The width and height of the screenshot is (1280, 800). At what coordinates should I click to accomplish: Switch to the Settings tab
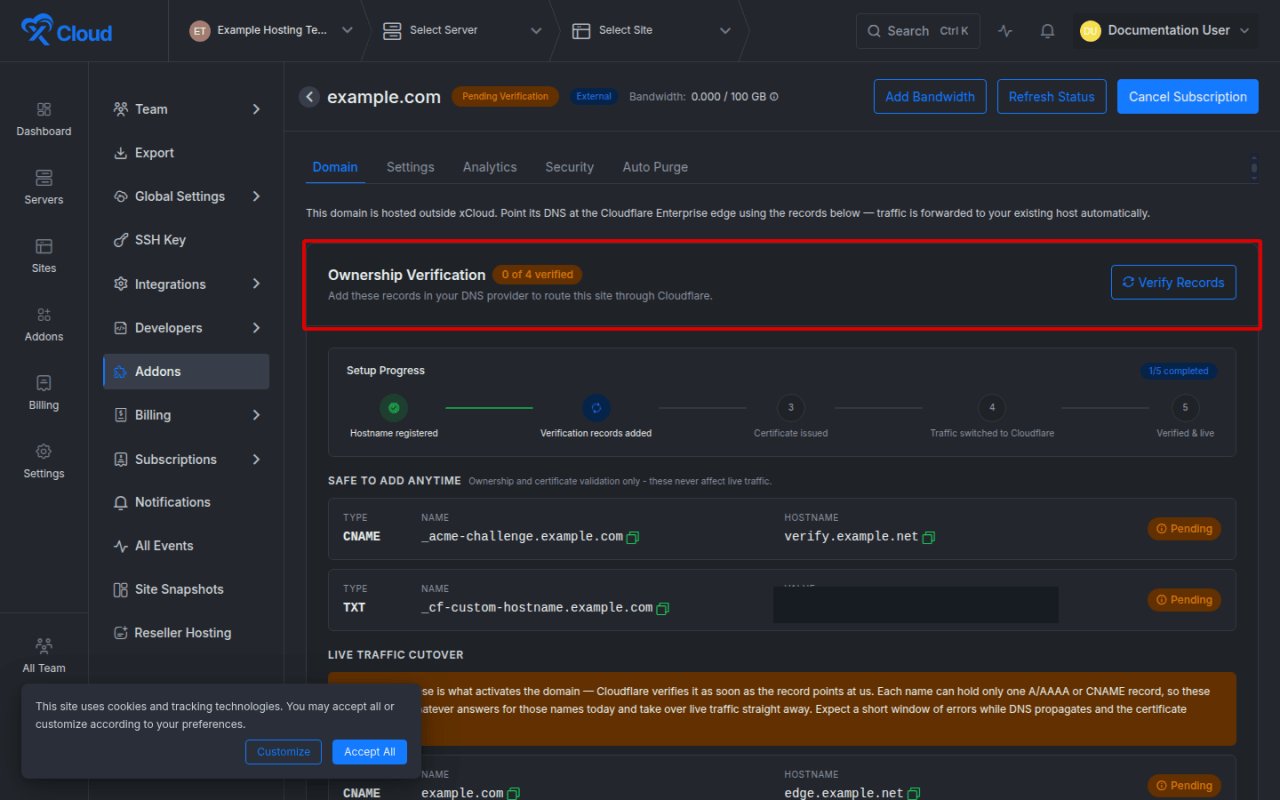pyautogui.click(x=410, y=167)
